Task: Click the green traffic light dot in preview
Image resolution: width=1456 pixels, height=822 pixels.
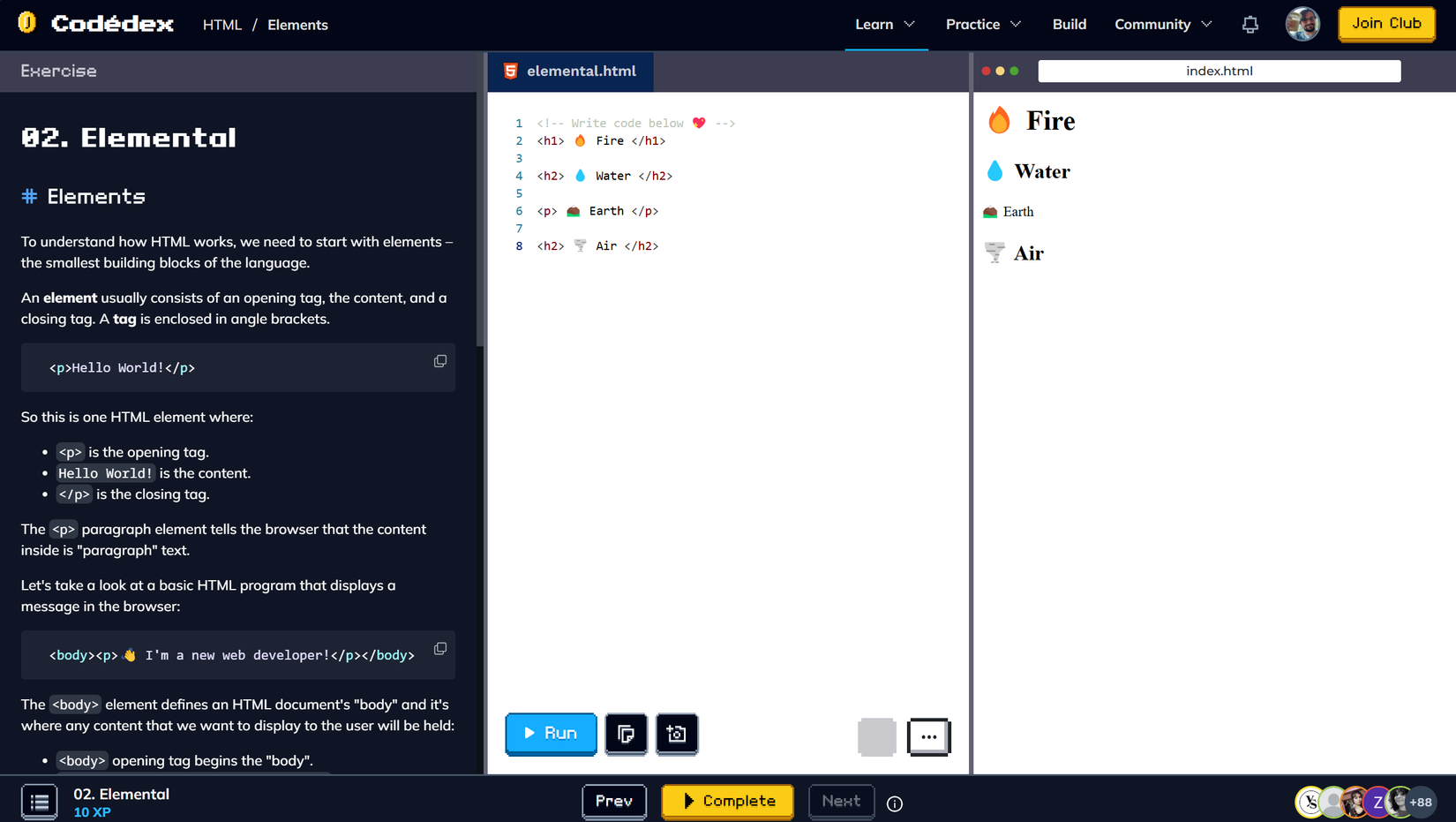Action: pos(1014,70)
